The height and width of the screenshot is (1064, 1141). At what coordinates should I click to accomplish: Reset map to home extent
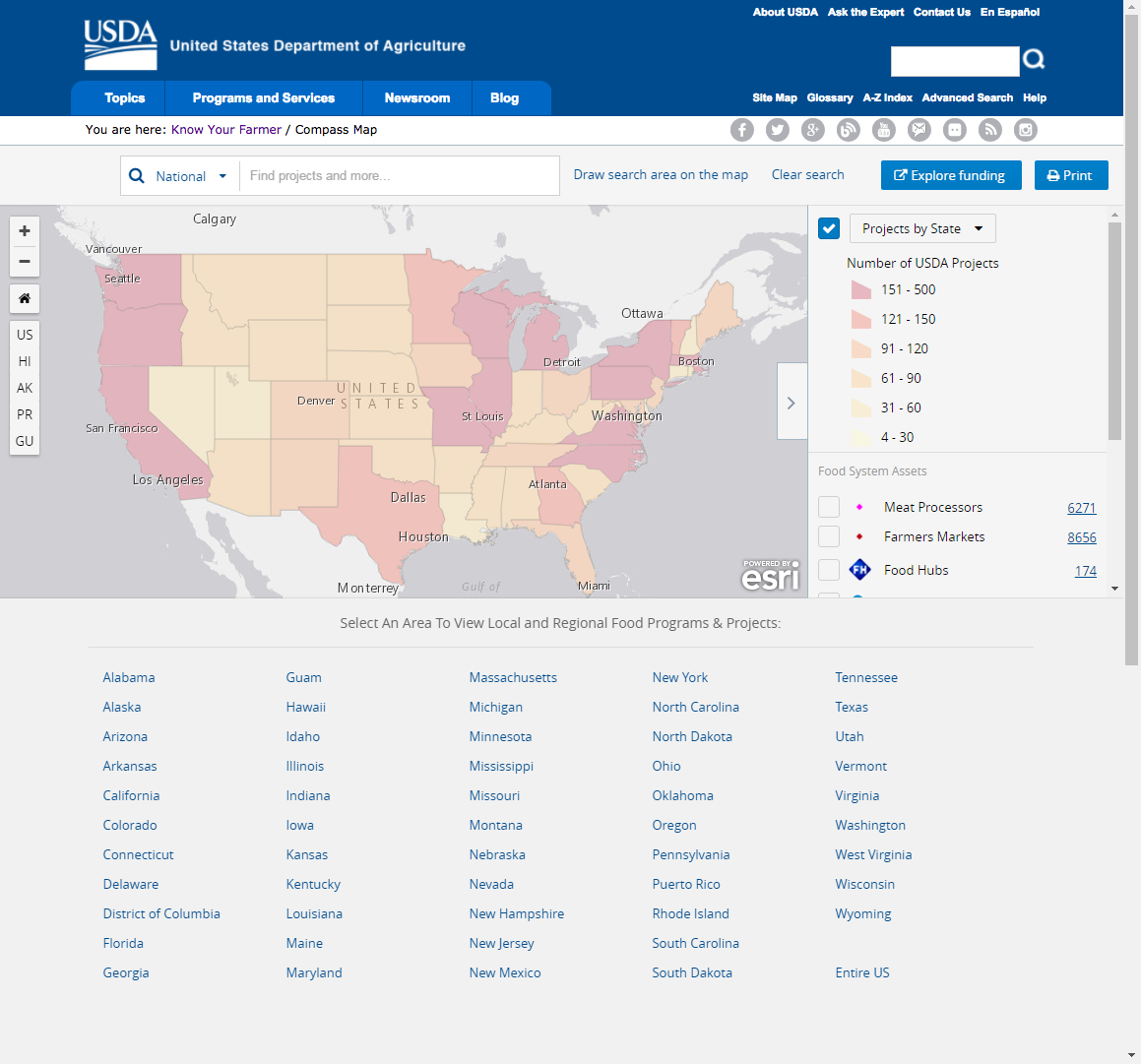[x=24, y=298]
